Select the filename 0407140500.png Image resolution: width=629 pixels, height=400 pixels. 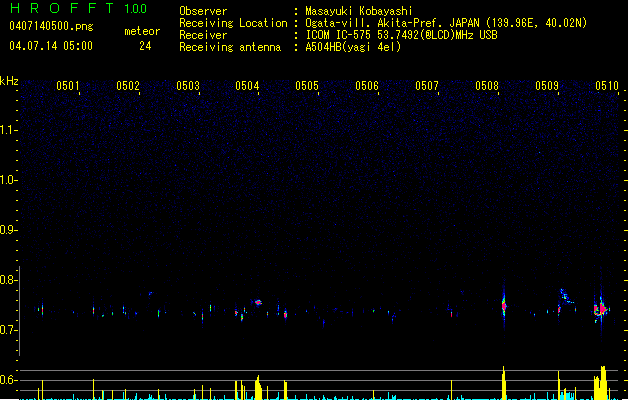coord(51,26)
